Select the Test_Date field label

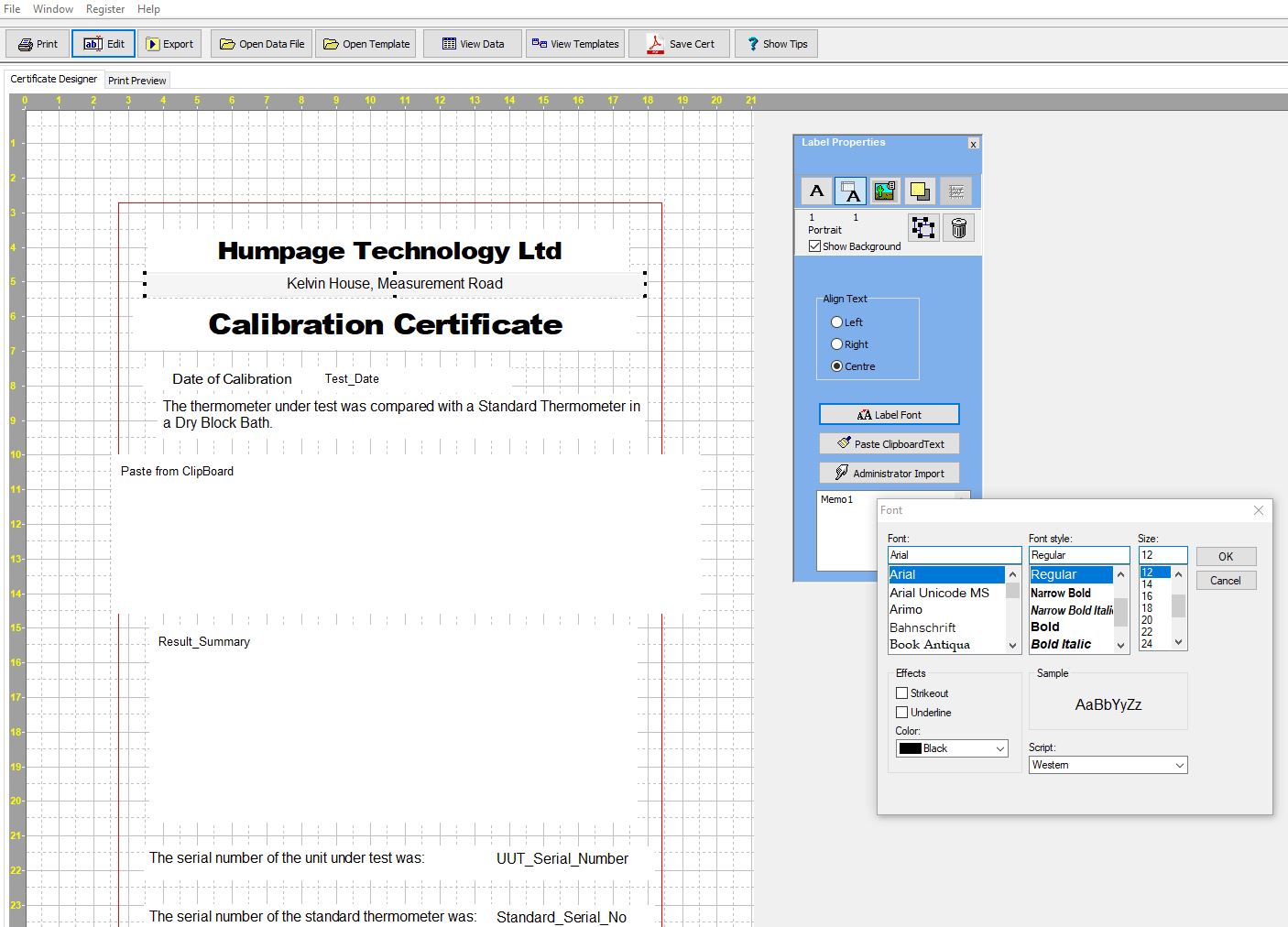(x=352, y=378)
